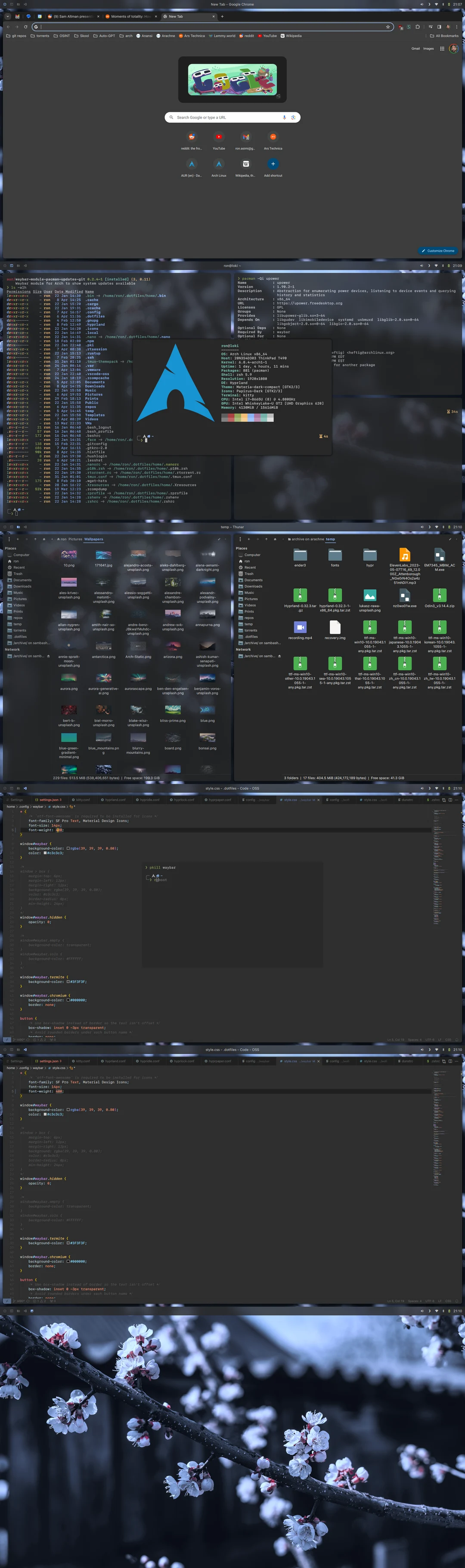Expand the Chrome tab search dropdown arrow
Screen dimensions: 465x1568
(7, 16)
